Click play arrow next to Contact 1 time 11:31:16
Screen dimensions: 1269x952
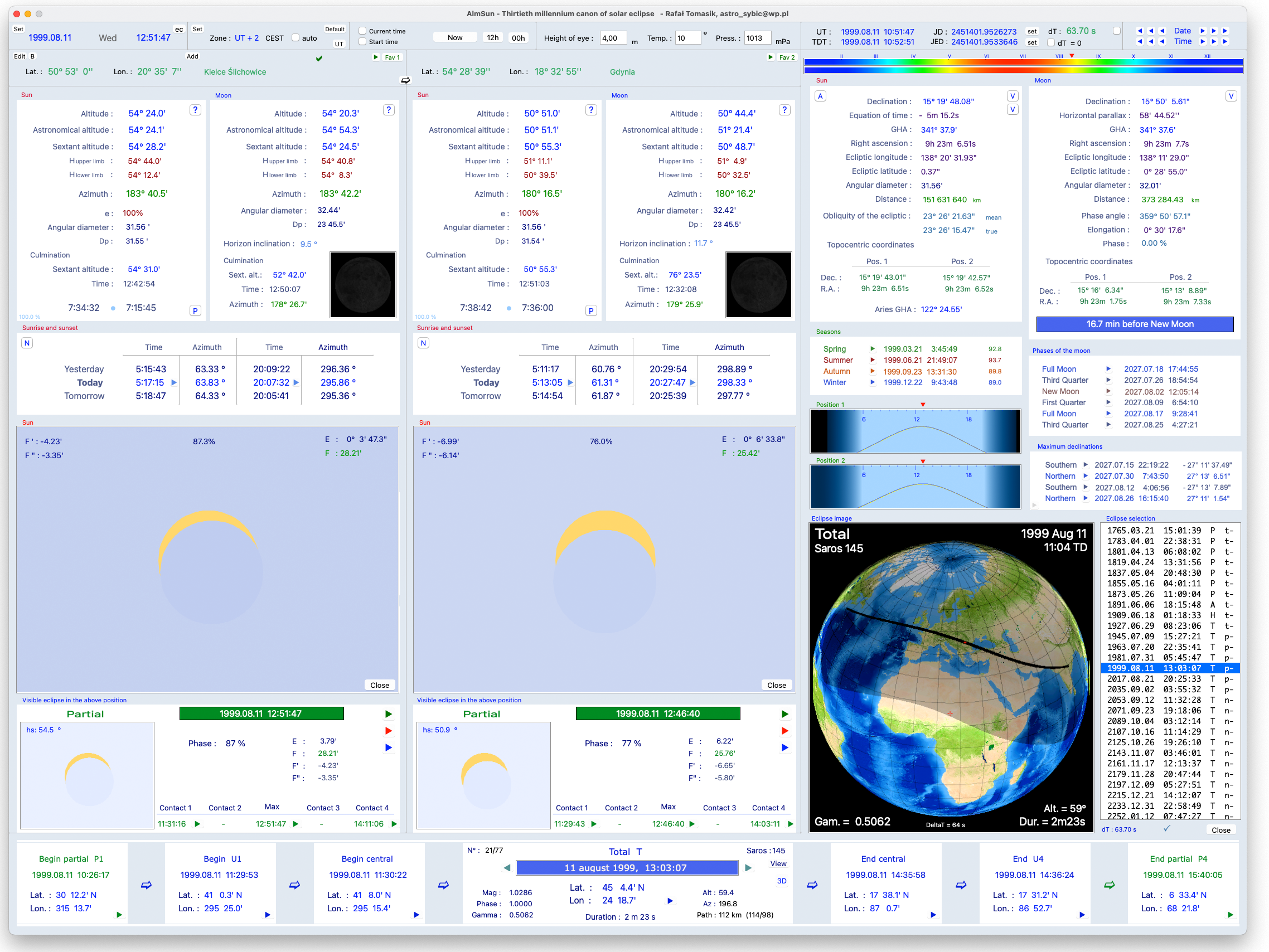pos(197,824)
